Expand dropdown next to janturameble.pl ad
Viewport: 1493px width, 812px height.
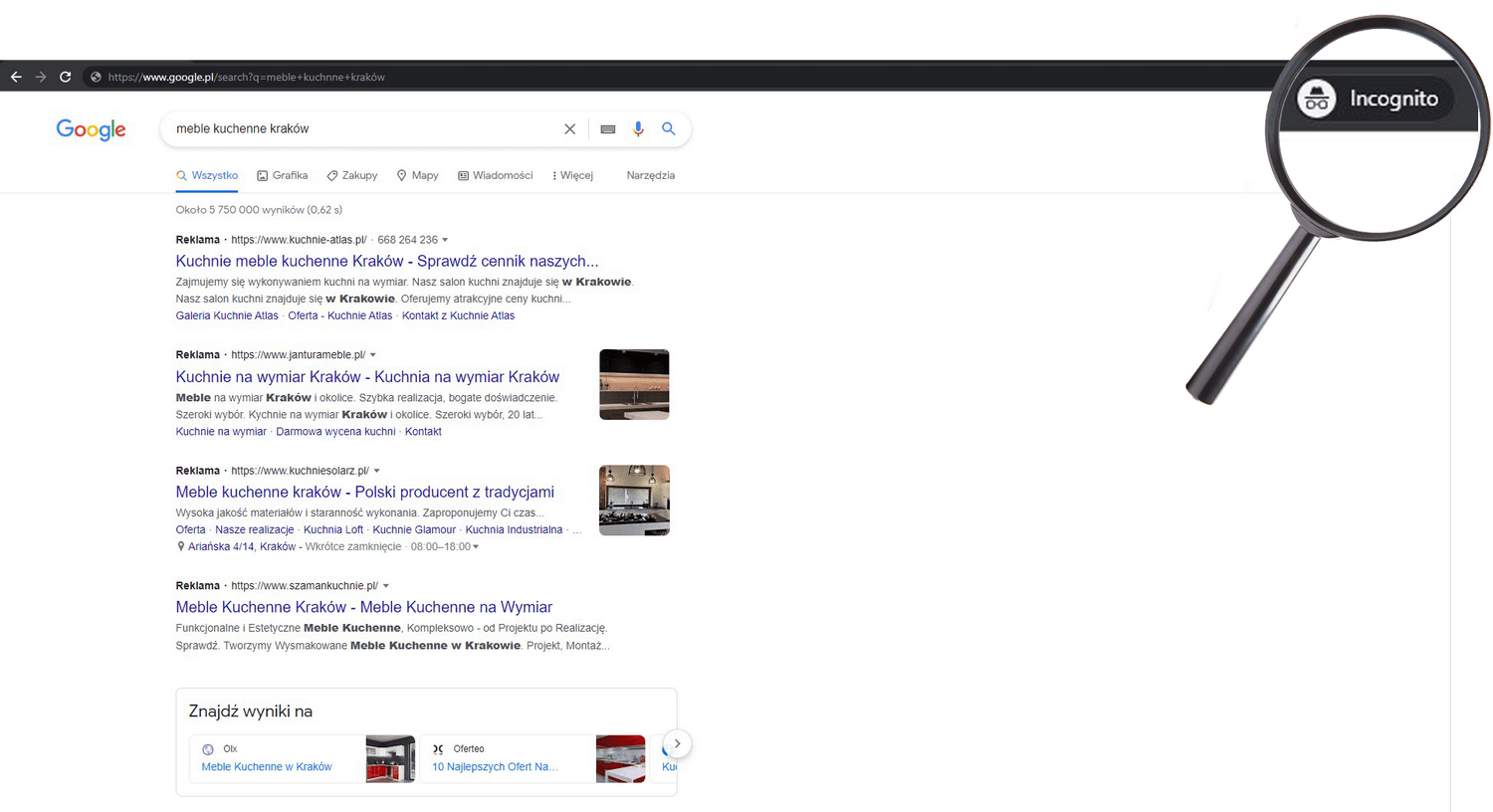pos(373,355)
